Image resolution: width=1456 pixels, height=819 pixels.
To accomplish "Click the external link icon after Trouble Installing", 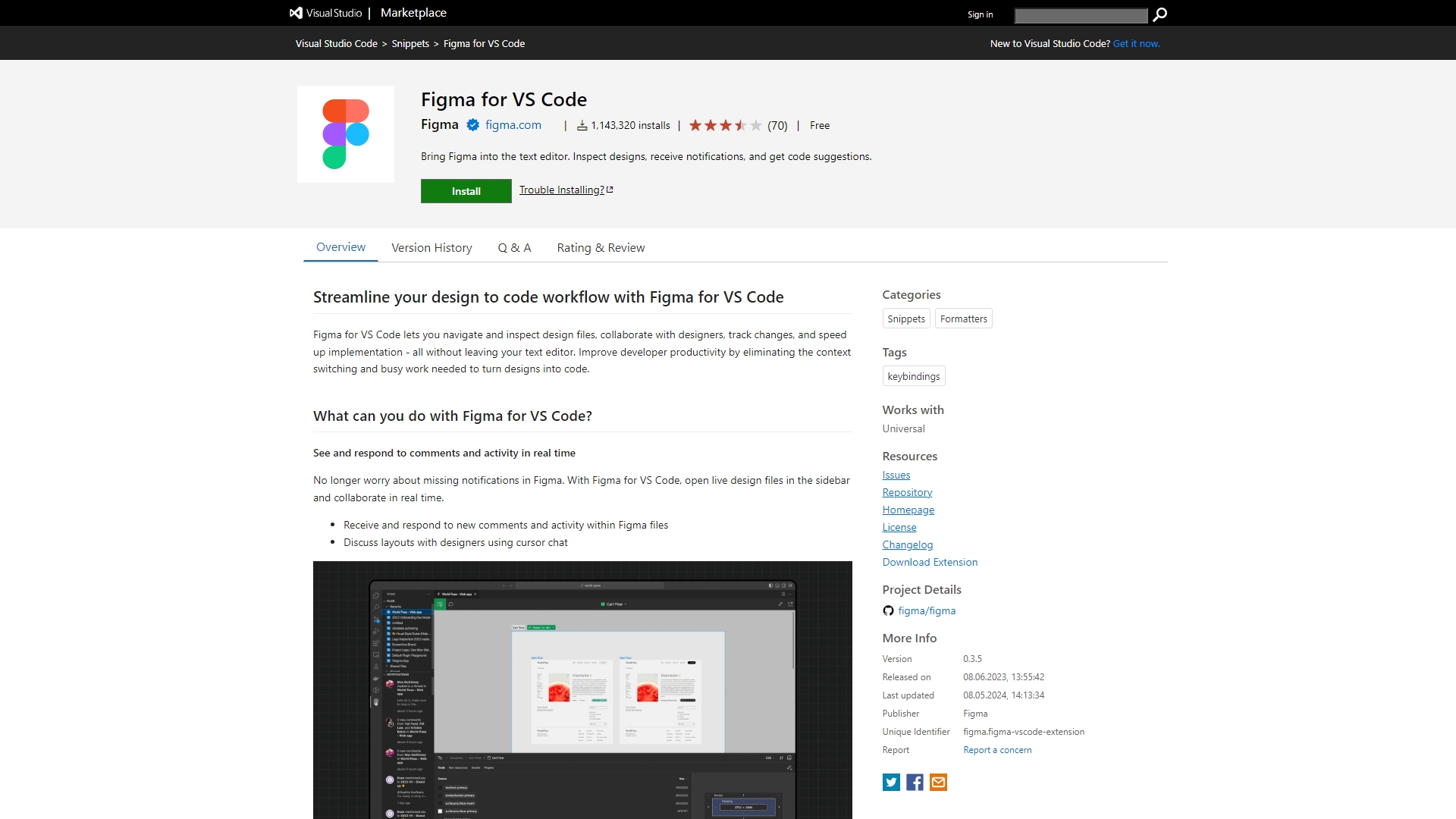I will click(x=610, y=190).
